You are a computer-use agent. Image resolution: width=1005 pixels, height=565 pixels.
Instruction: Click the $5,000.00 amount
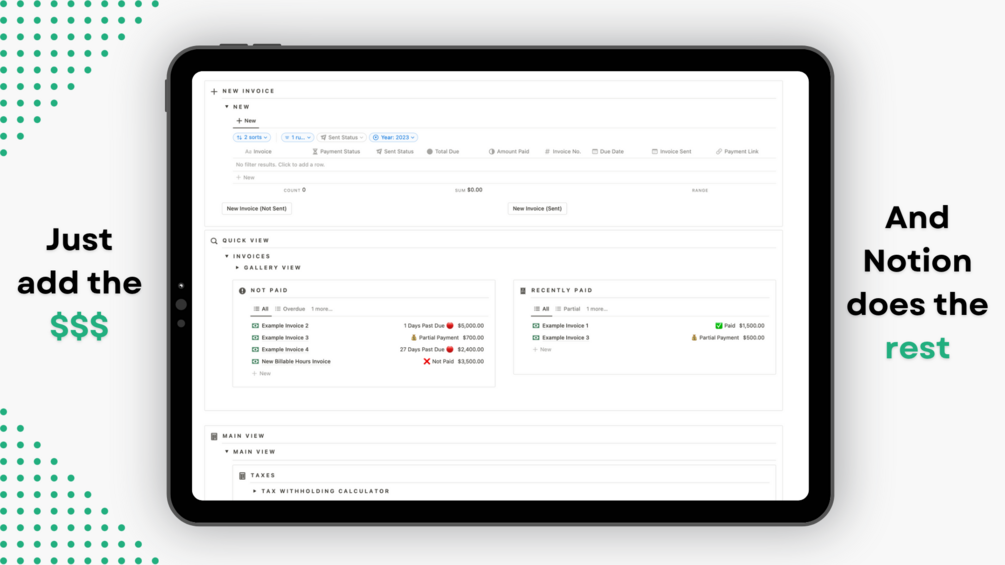tap(470, 326)
